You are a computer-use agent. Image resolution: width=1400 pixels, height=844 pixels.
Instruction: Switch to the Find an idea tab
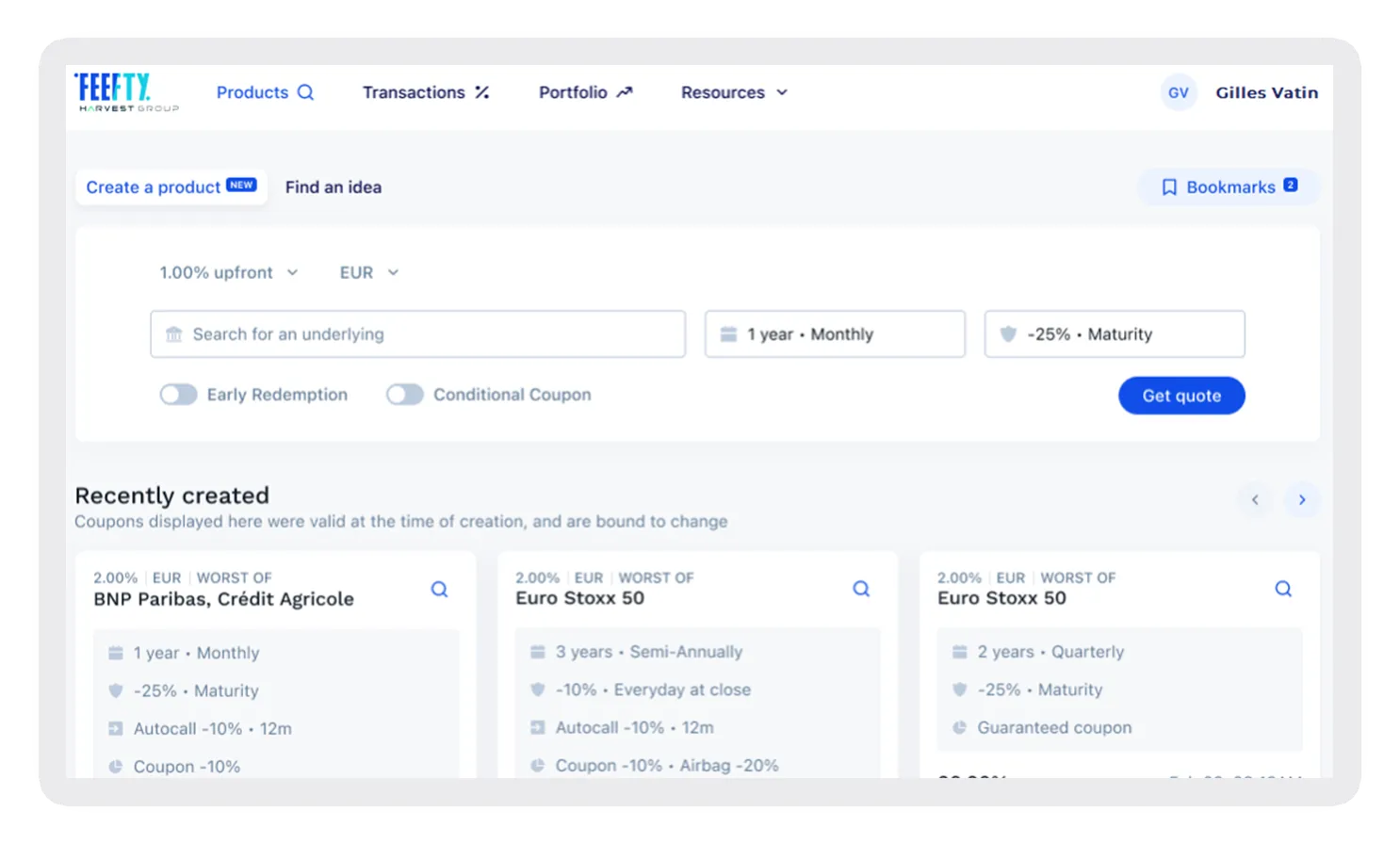pyautogui.click(x=334, y=187)
